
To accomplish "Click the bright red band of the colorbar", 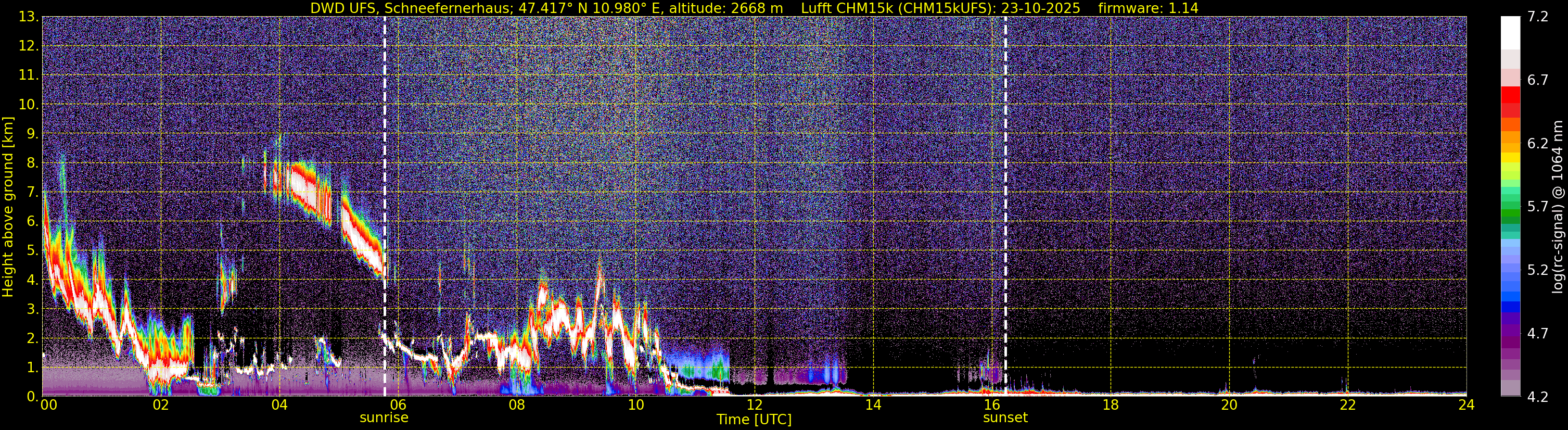I will click(1510, 95).
